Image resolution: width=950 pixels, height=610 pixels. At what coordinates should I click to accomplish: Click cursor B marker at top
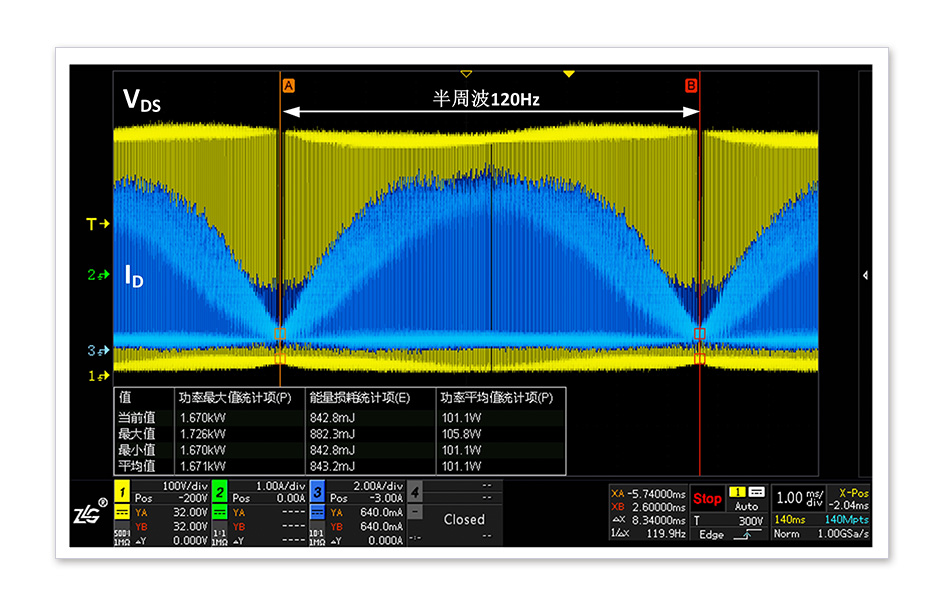tap(691, 86)
